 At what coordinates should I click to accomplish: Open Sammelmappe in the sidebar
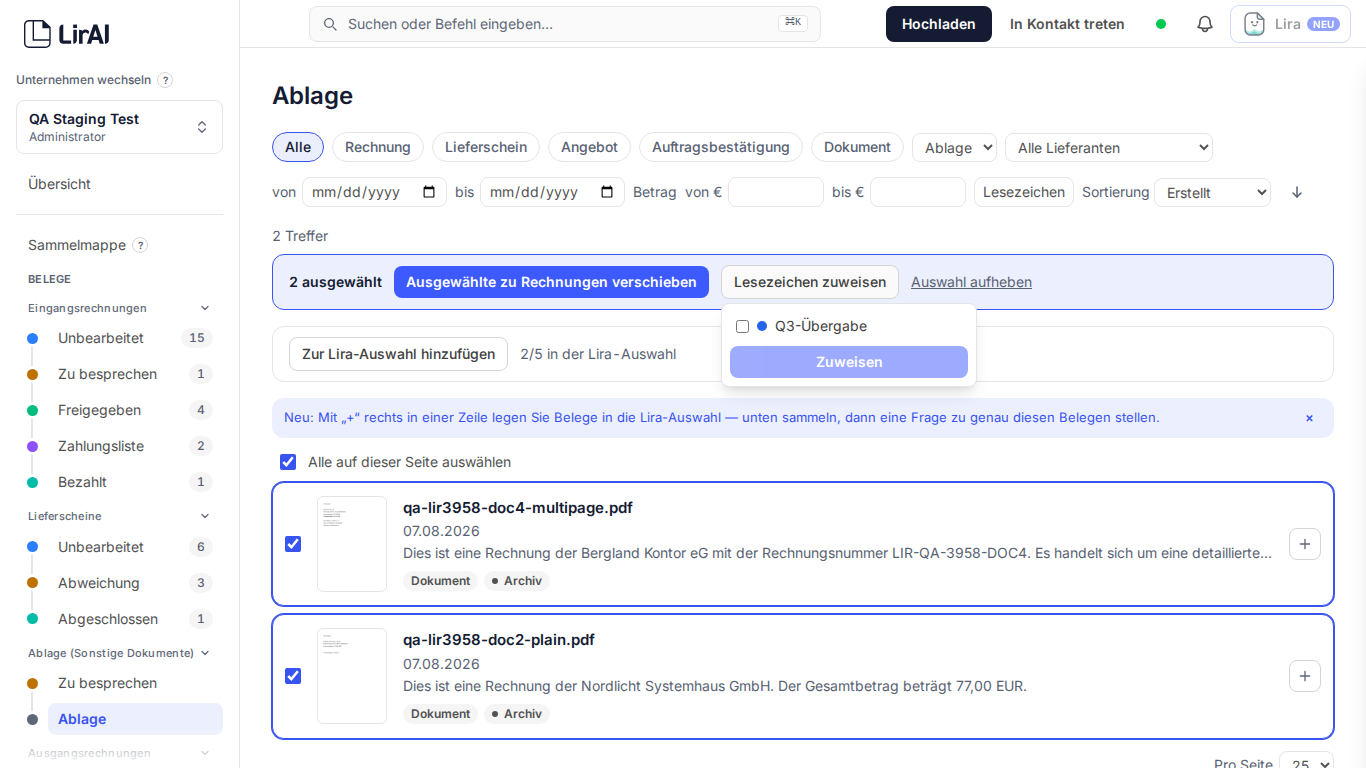(77, 245)
